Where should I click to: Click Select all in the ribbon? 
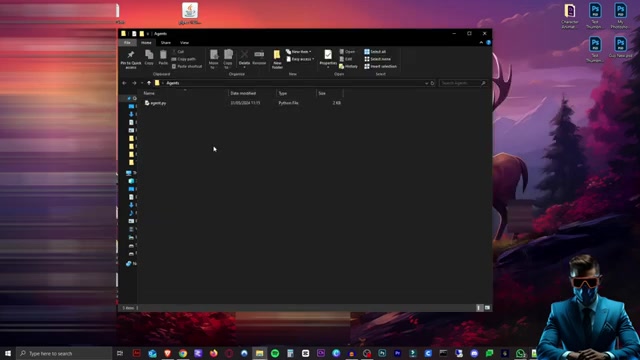375,52
